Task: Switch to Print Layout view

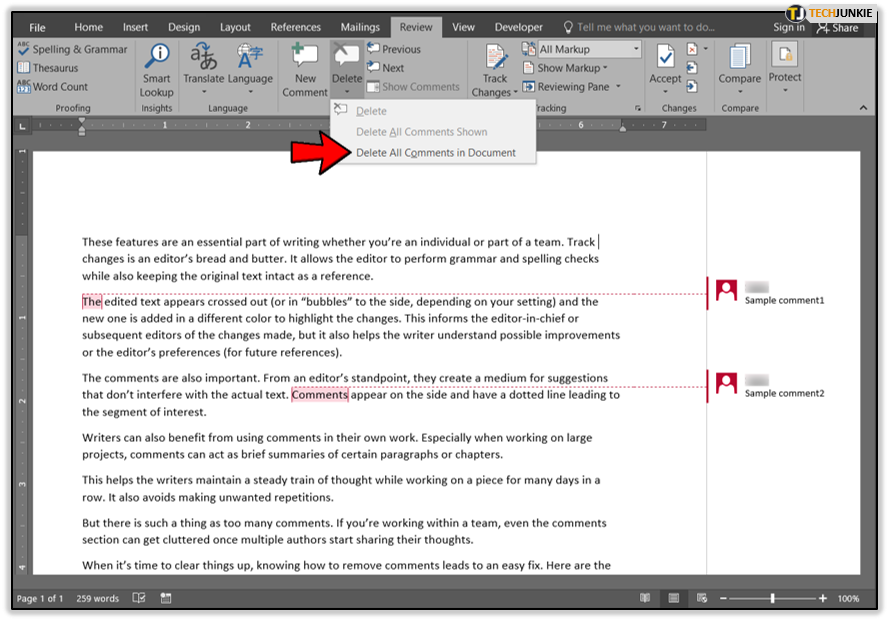Action: click(x=674, y=598)
